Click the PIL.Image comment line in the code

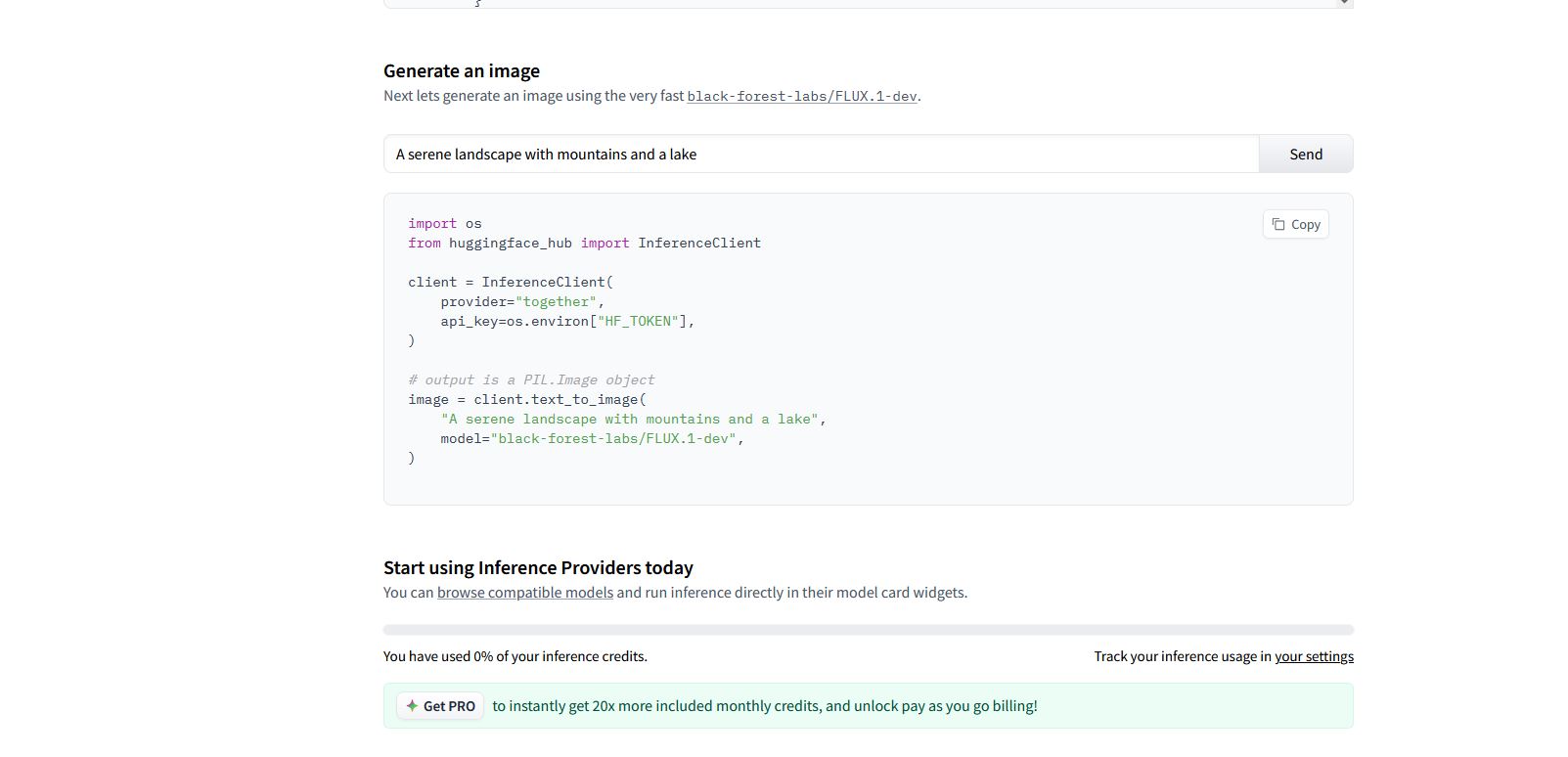click(531, 380)
